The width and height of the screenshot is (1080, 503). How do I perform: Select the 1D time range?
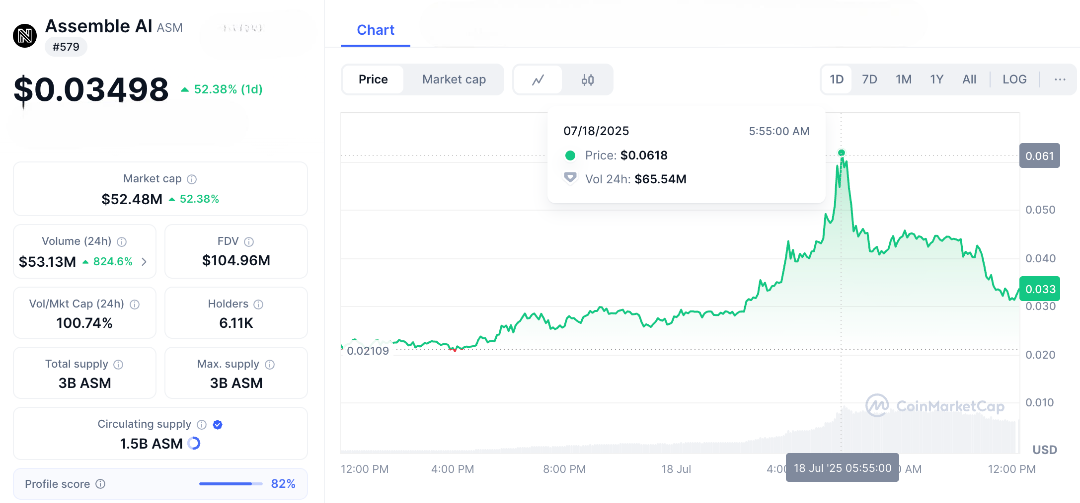[837, 80]
